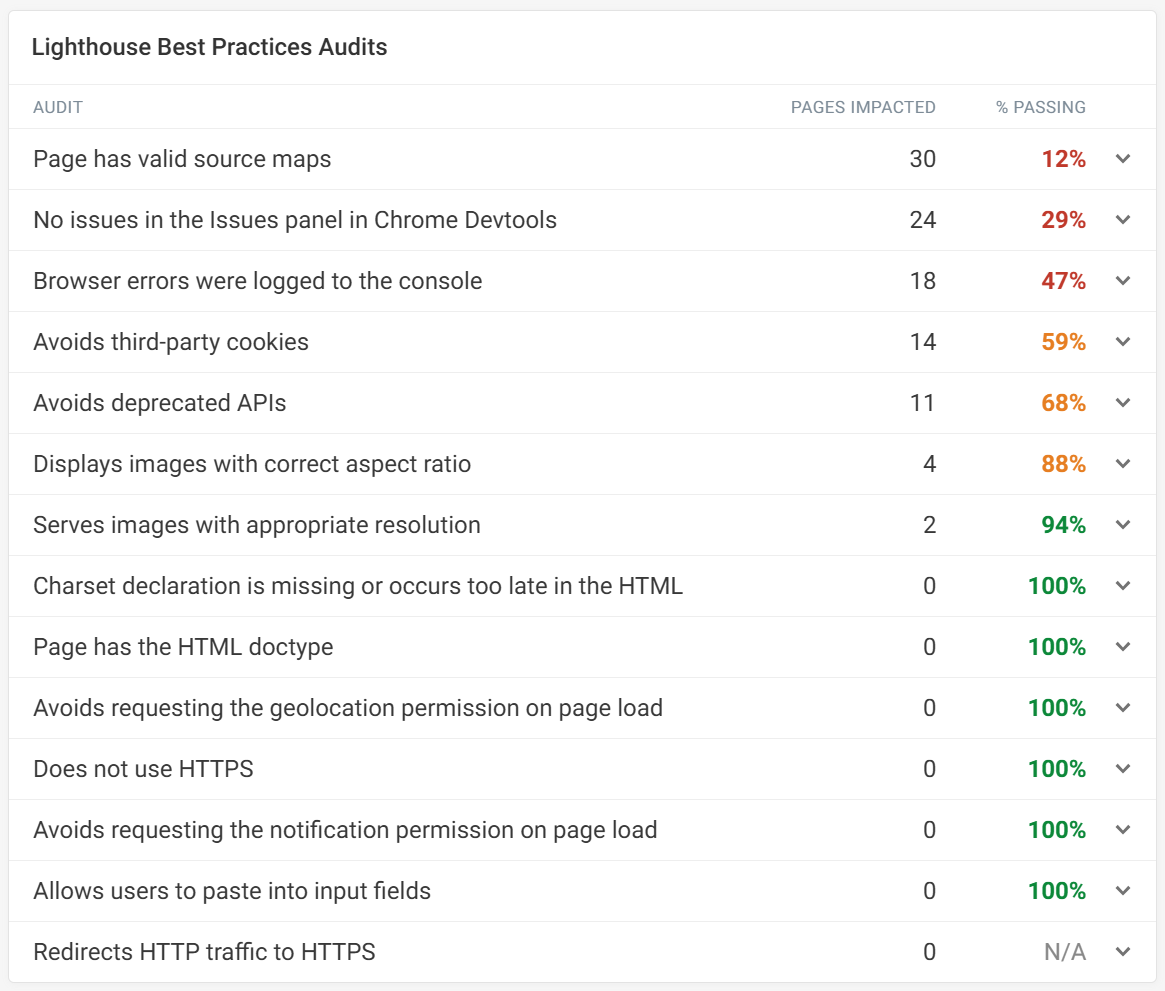Expand chevron for geolocation permission audit
Viewport: 1165px width, 991px height.
point(1123,707)
